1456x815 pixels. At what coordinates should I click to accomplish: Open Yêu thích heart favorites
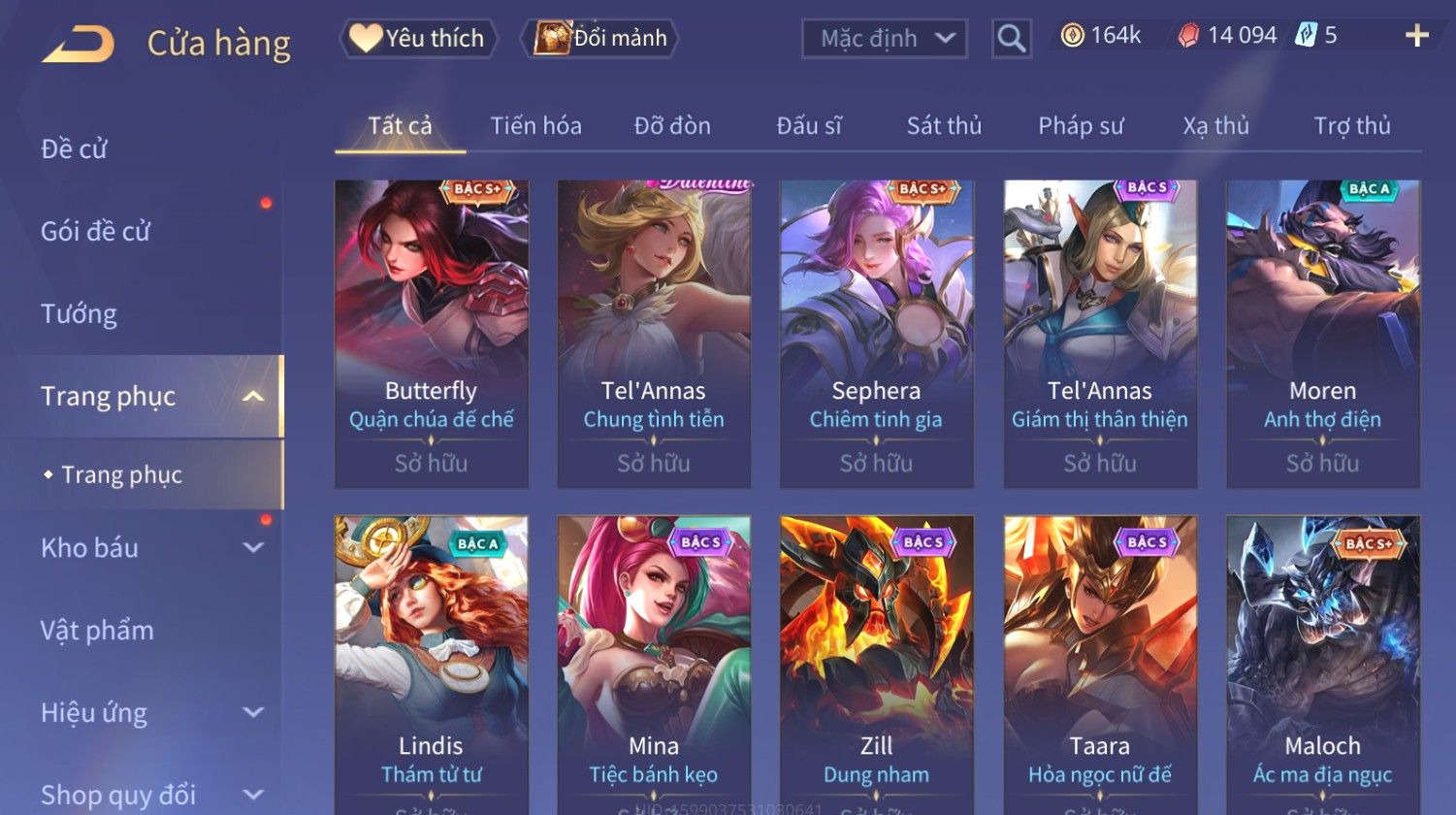click(x=418, y=38)
